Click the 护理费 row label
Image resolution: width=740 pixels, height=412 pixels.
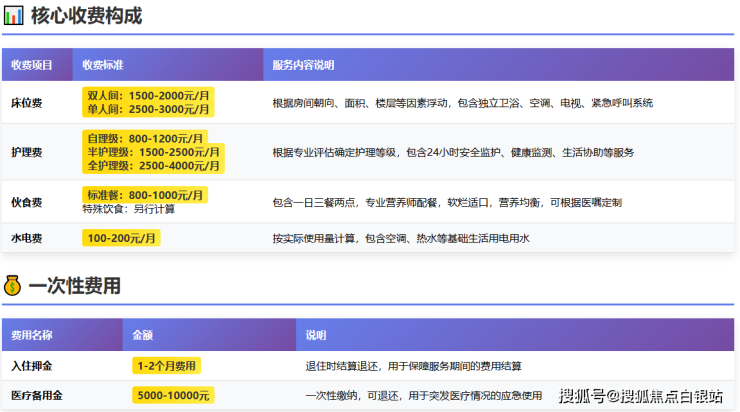[x=26, y=152]
